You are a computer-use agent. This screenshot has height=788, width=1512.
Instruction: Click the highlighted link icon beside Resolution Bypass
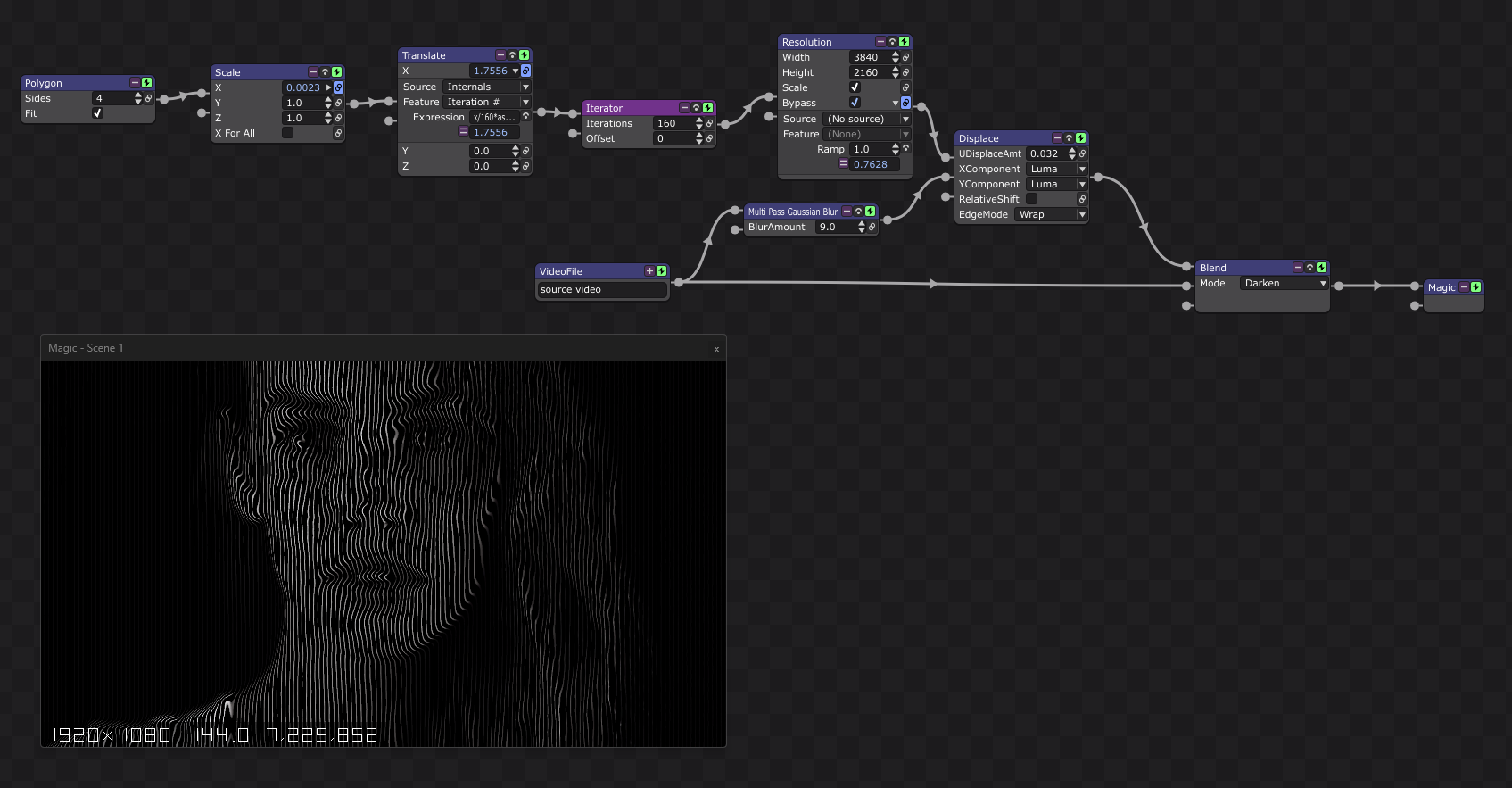tap(905, 103)
